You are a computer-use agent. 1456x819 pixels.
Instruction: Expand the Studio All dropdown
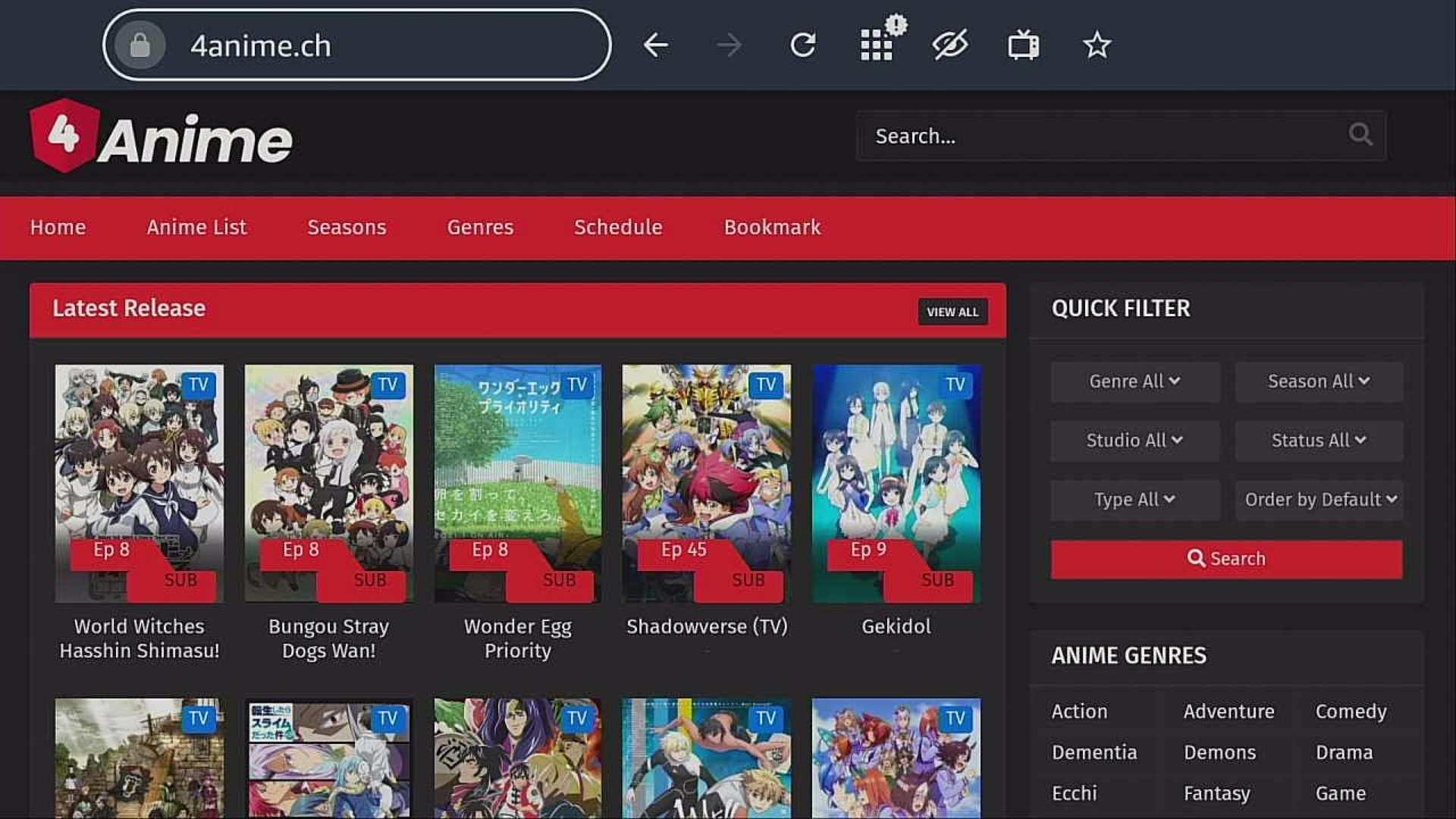click(x=1134, y=441)
